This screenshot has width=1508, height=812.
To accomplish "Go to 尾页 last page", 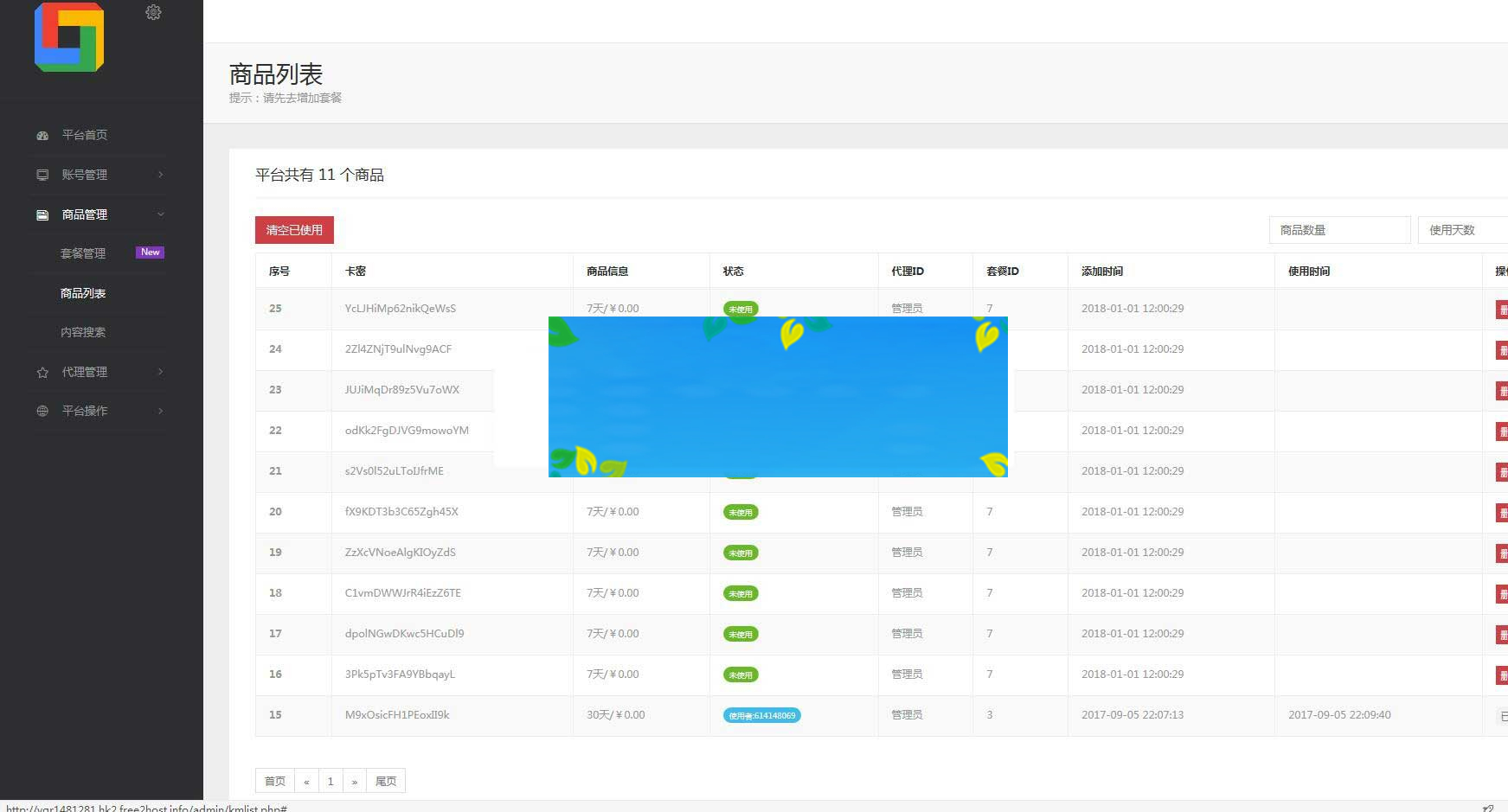I will (x=386, y=781).
